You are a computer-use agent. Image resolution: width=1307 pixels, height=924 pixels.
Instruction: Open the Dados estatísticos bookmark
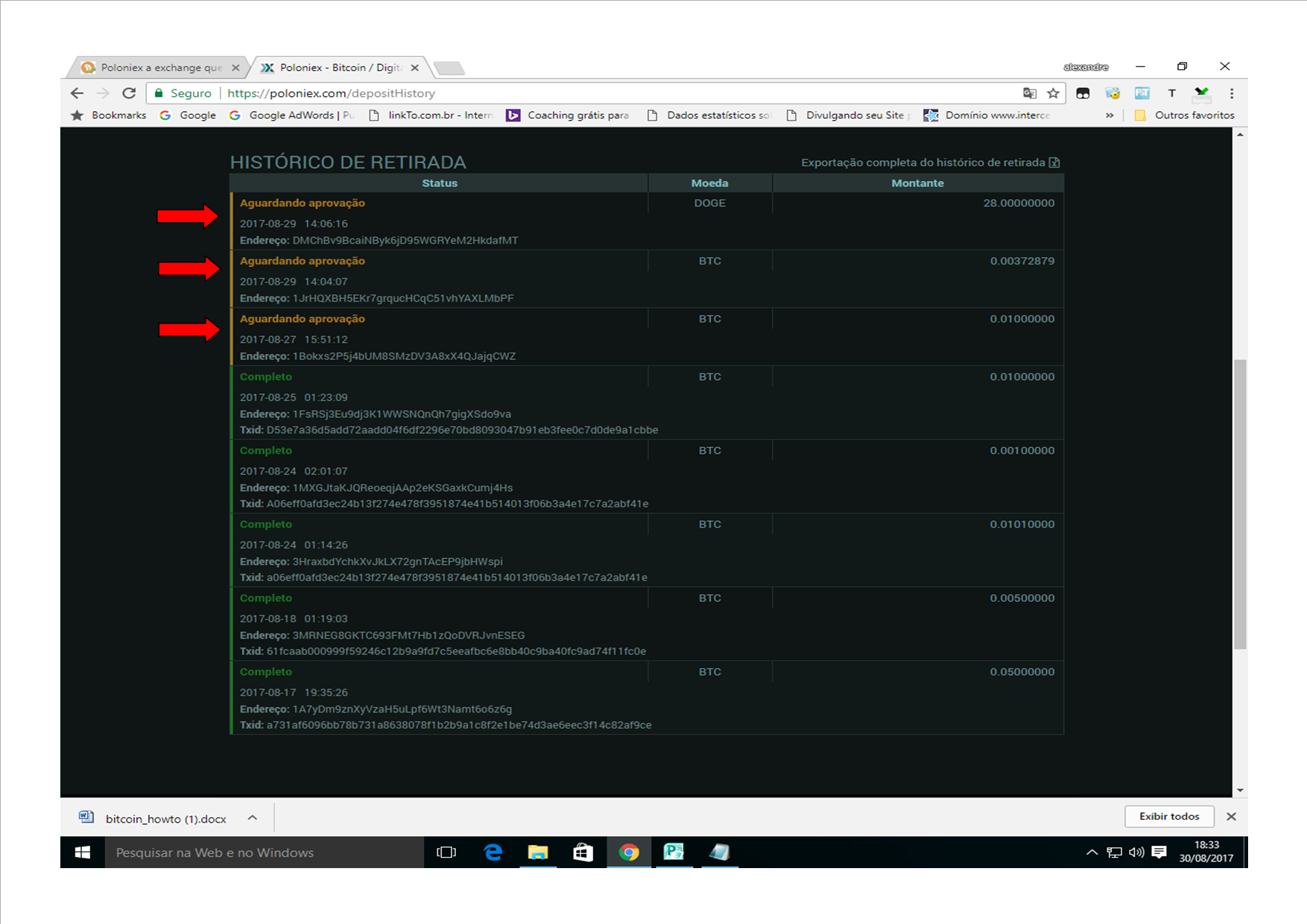click(709, 115)
